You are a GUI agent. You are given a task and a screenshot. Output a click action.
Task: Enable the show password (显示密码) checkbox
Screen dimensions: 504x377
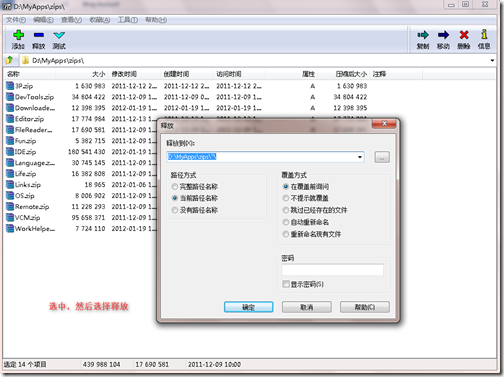tap(286, 284)
